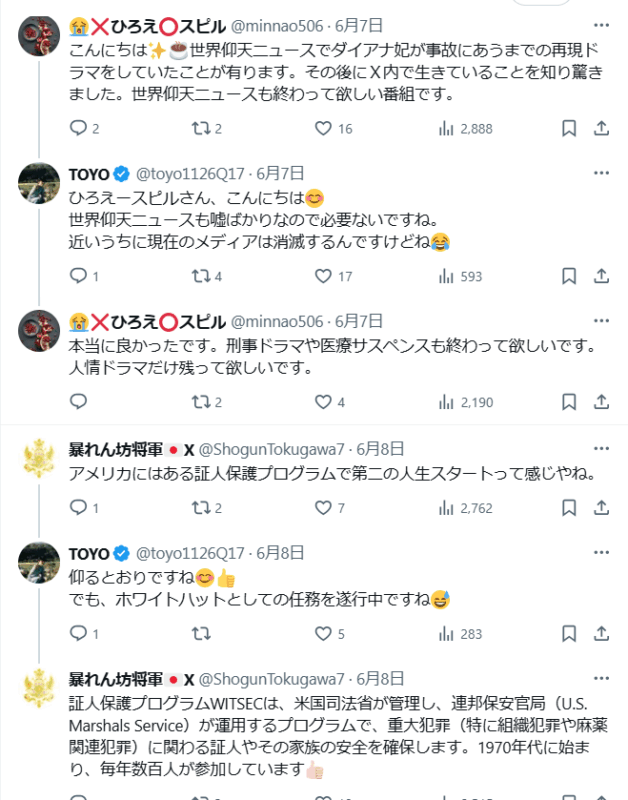Viewport: 628px width, 800px height.
Task: Open more options on 暴れん坊将軍 first tweet
Action: 601,448
